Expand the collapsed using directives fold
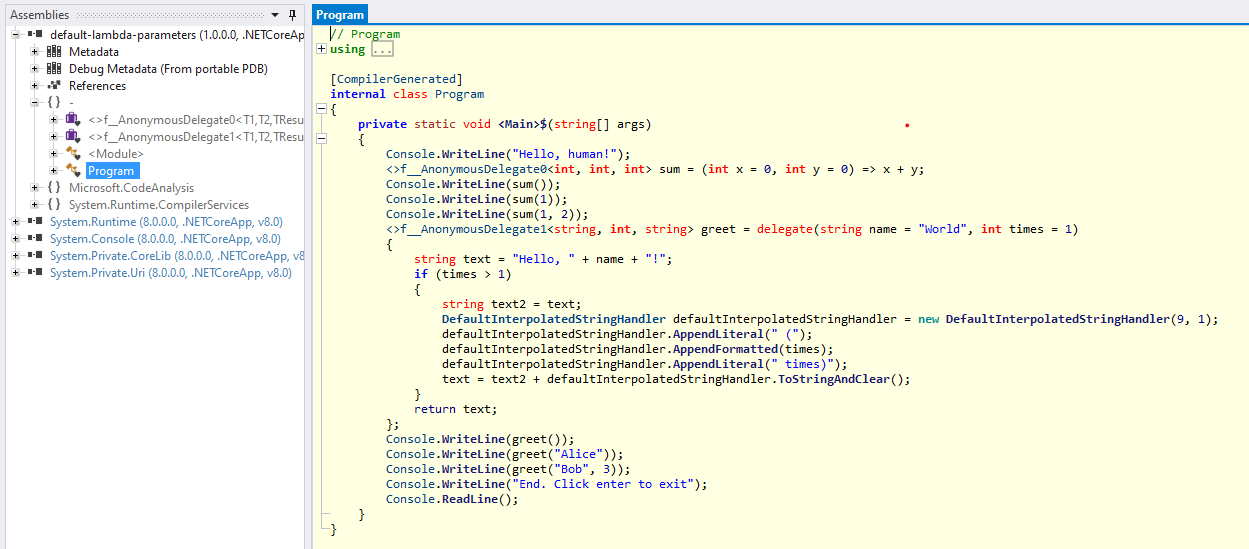The height and width of the screenshot is (549, 1249). 321,49
